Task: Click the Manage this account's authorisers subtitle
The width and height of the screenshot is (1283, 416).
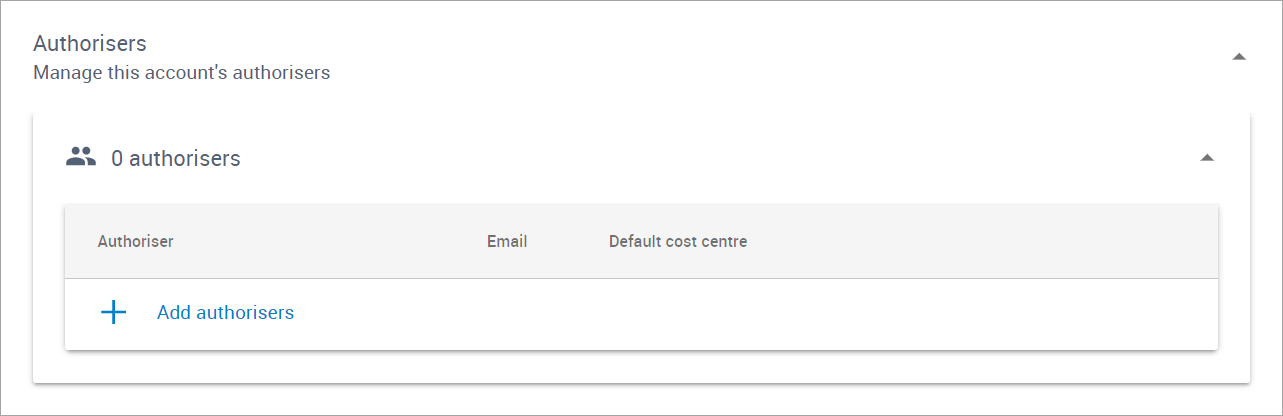Action: pyautogui.click(x=182, y=73)
